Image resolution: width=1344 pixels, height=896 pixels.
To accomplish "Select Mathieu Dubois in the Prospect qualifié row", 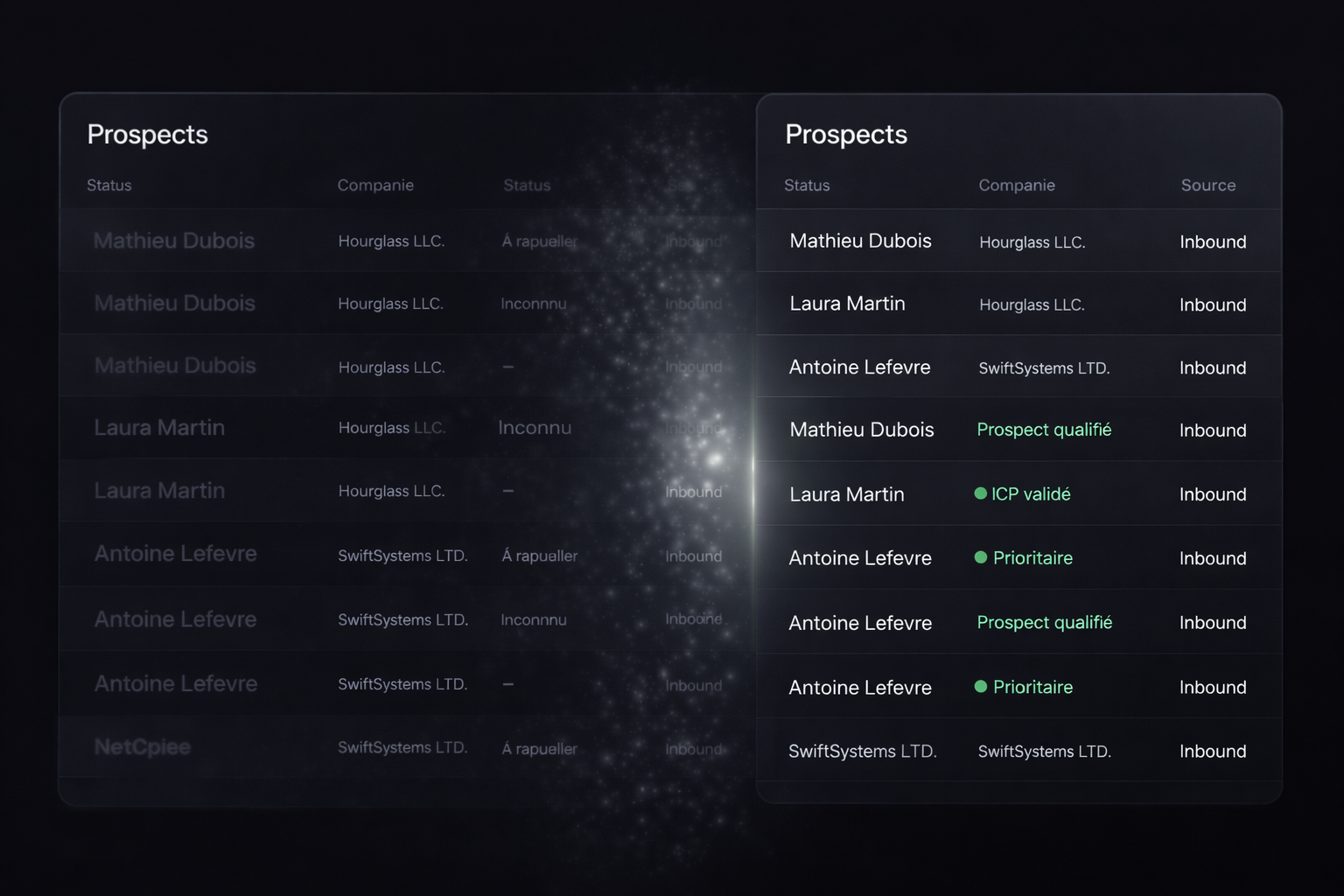I will [861, 430].
